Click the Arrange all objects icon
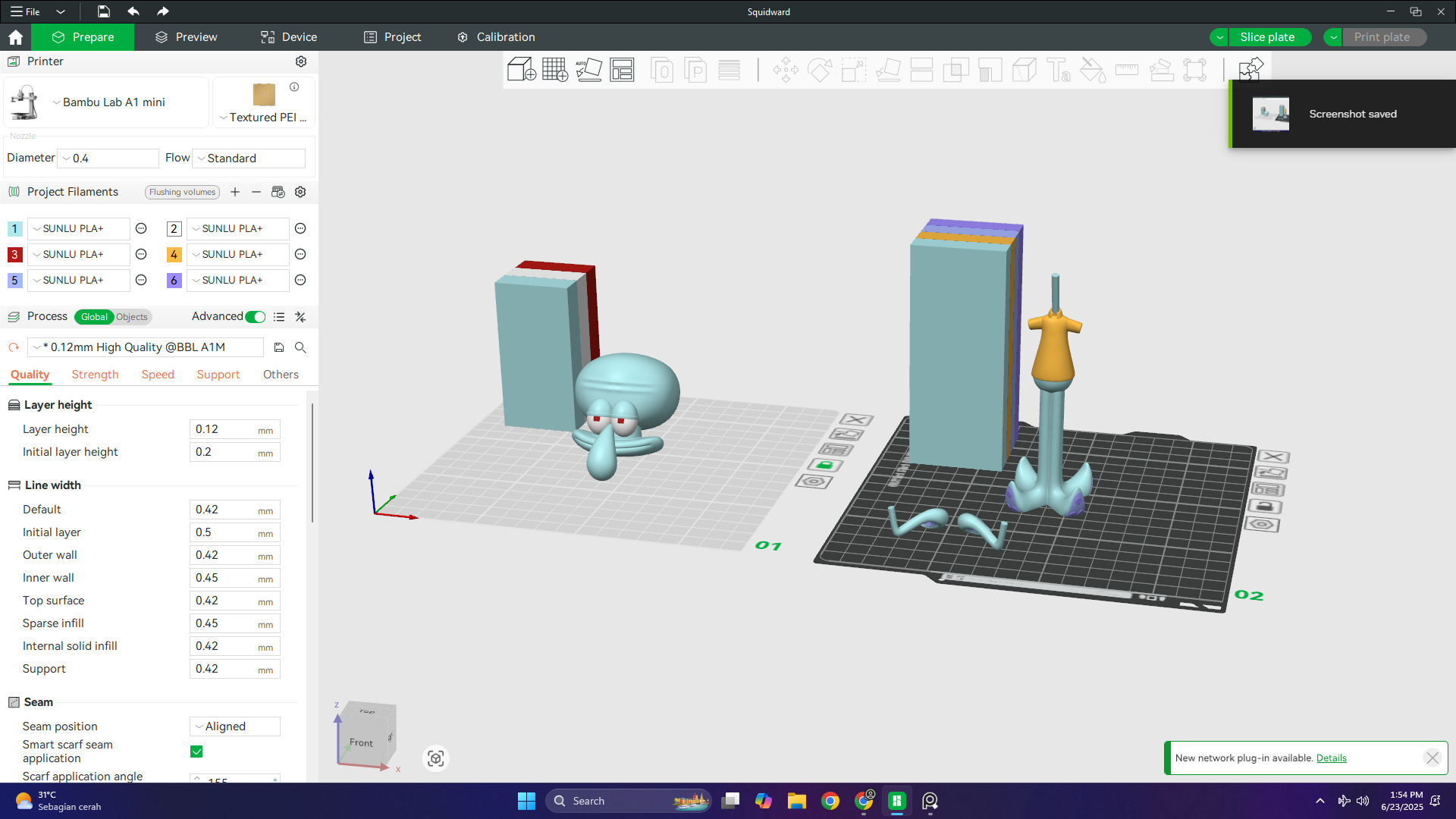This screenshot has height=819, width=1456. click(x=622, y=70)
